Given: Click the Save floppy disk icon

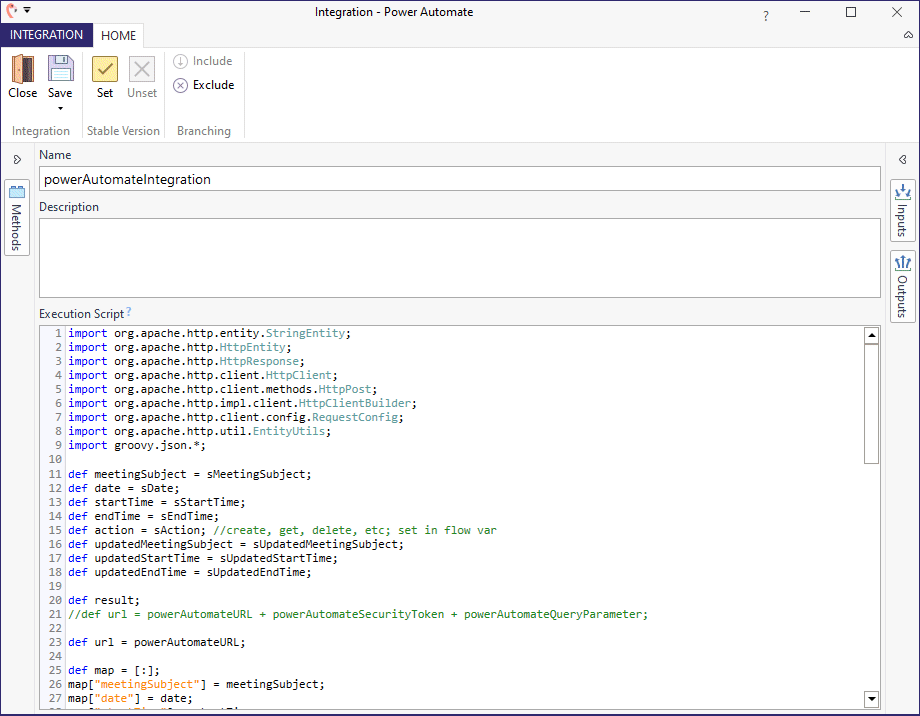Looking at the screenshot, I should [60, 68].
